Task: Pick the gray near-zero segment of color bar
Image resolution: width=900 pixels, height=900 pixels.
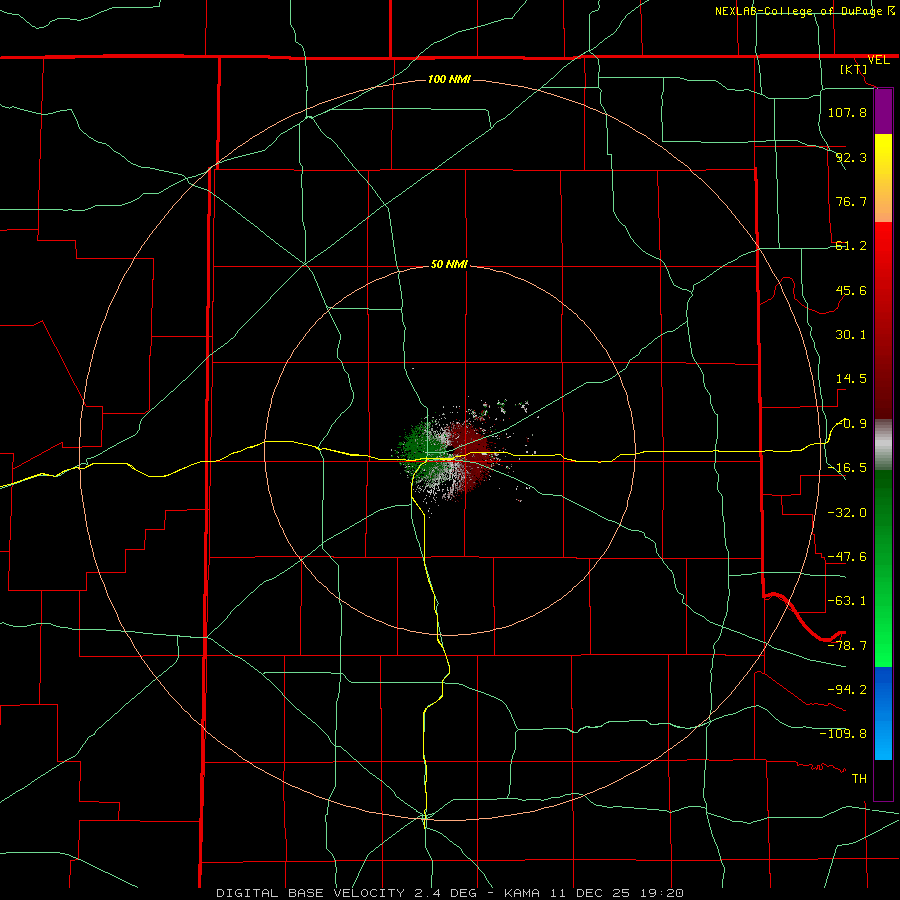Action: point(883,445)
